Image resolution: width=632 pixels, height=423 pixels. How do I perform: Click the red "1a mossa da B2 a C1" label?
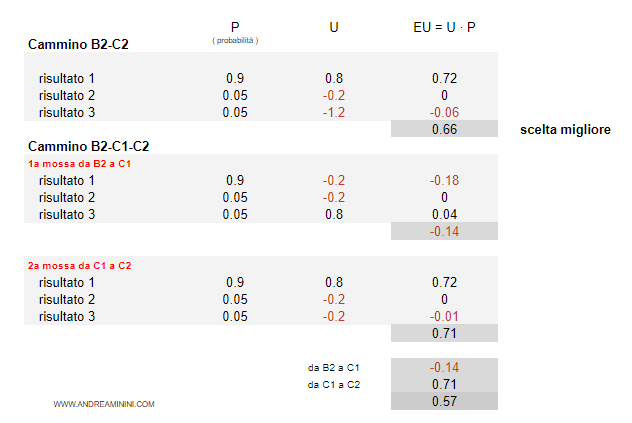(79, 162)
